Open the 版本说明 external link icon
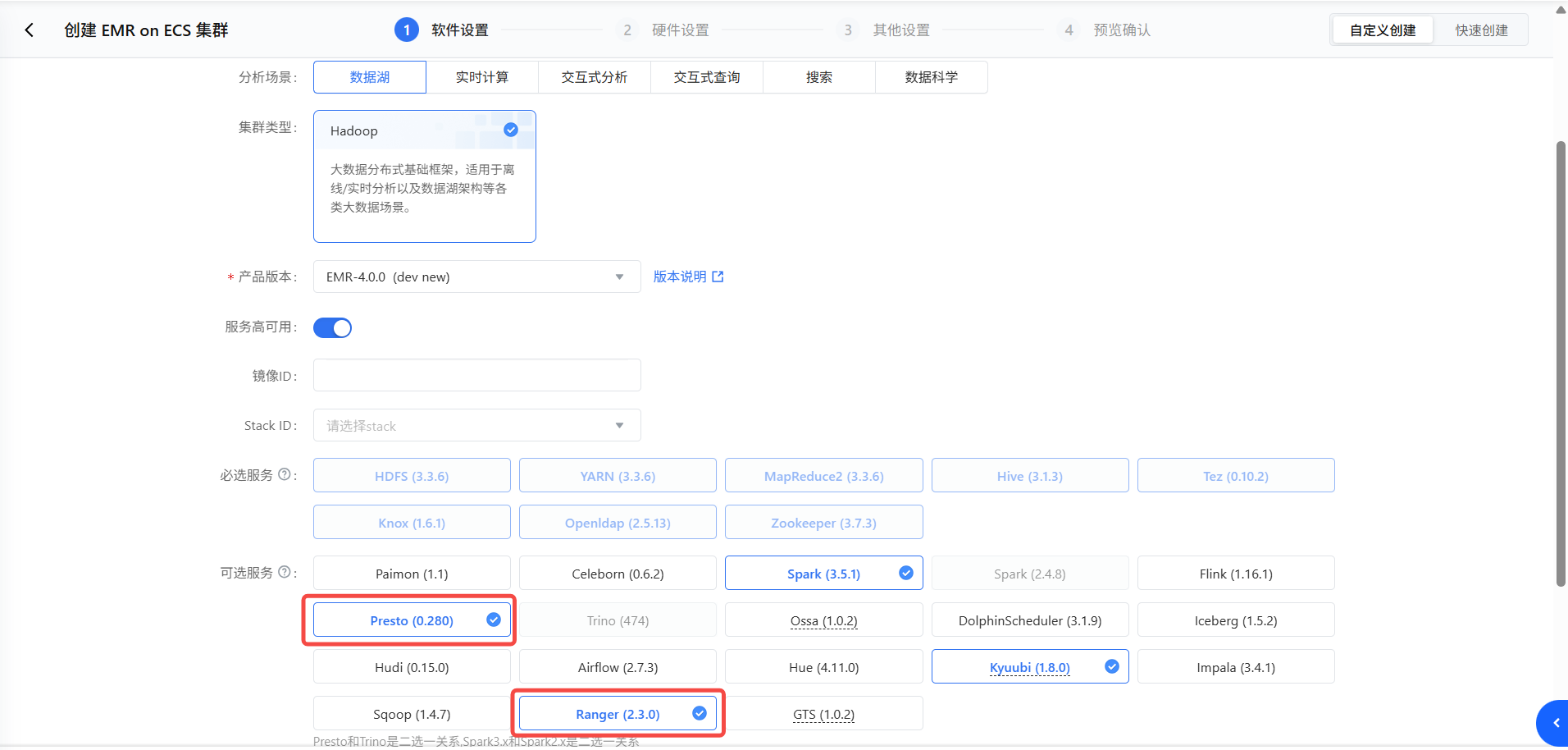 point(718,277)
